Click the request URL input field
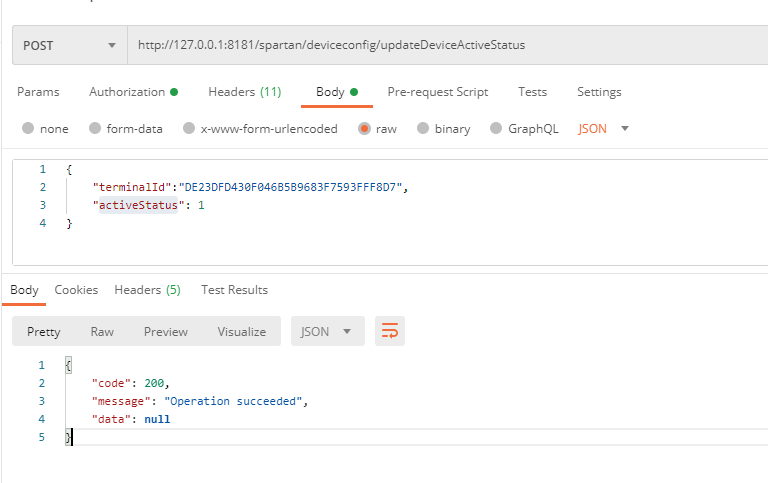 tap(440, 46)
